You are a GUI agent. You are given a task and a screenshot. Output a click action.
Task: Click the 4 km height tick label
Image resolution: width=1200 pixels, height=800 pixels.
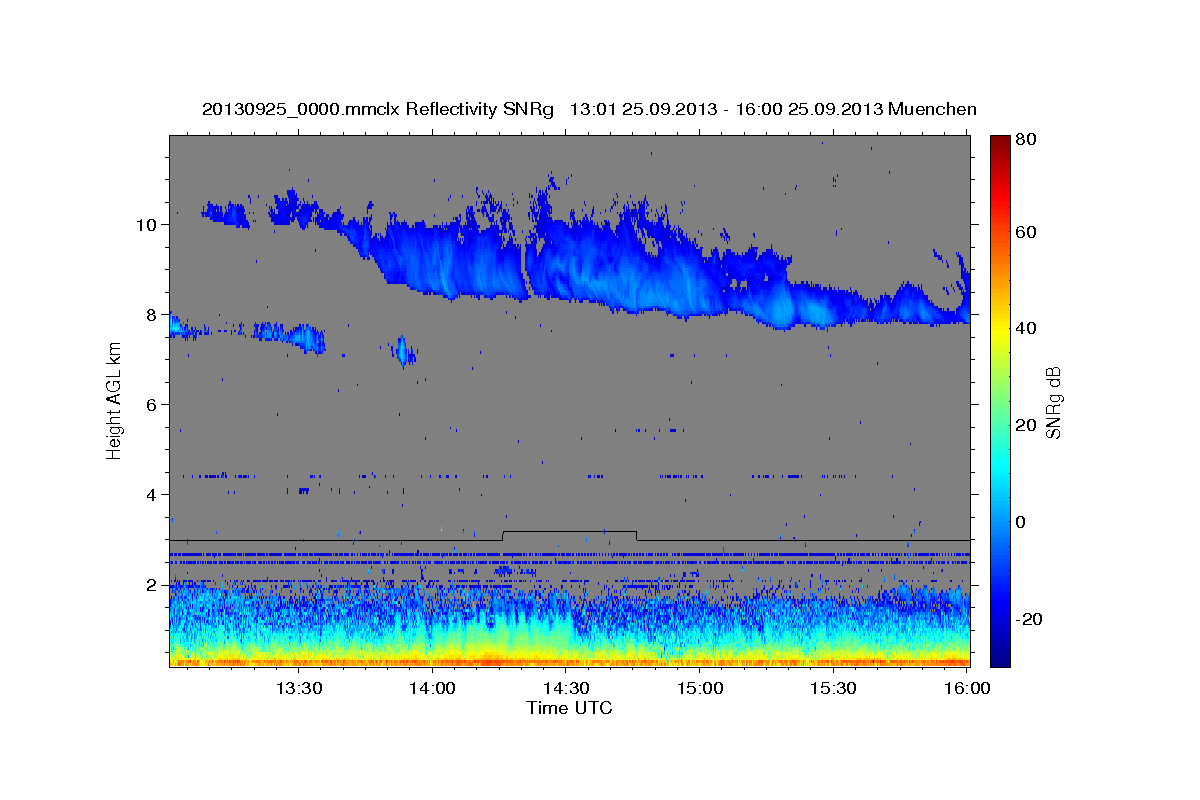[152, 494]
